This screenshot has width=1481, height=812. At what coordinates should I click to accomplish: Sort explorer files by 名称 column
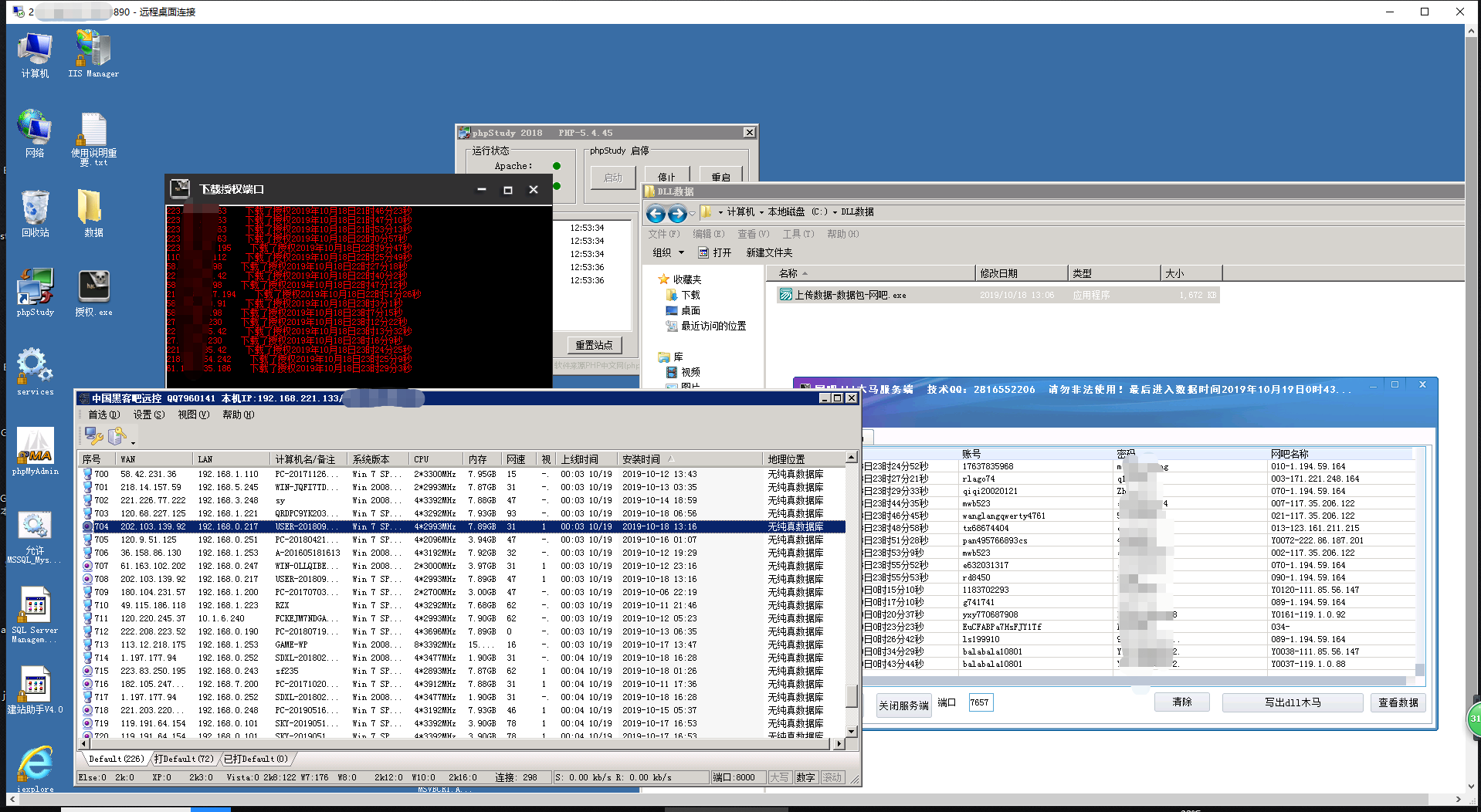[x=870, y=273]
